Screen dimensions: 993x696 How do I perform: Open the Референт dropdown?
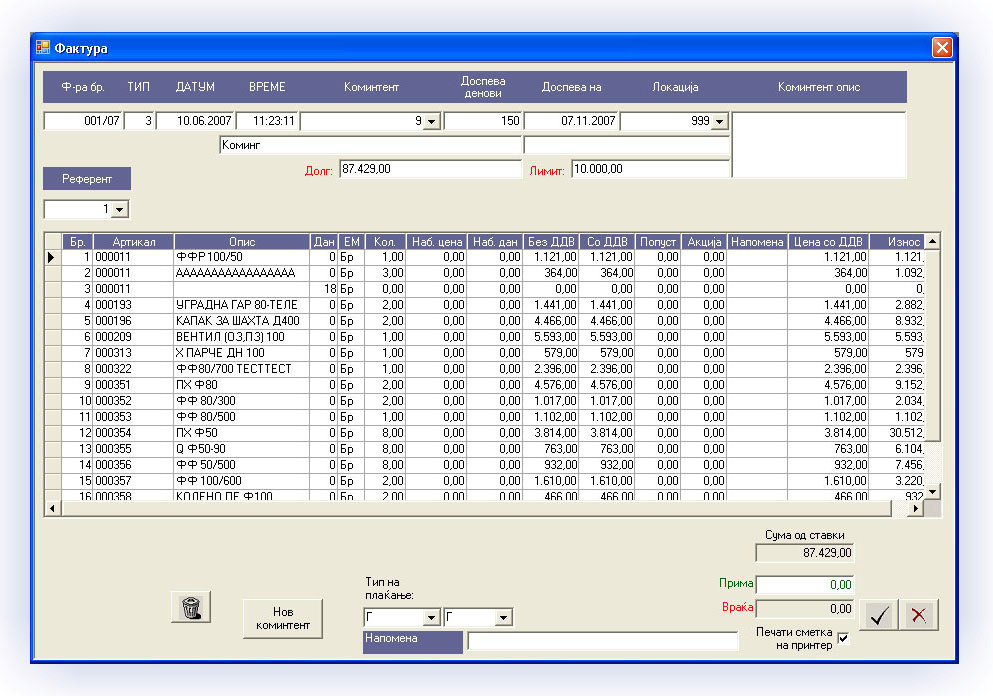[x=120, y=209]
